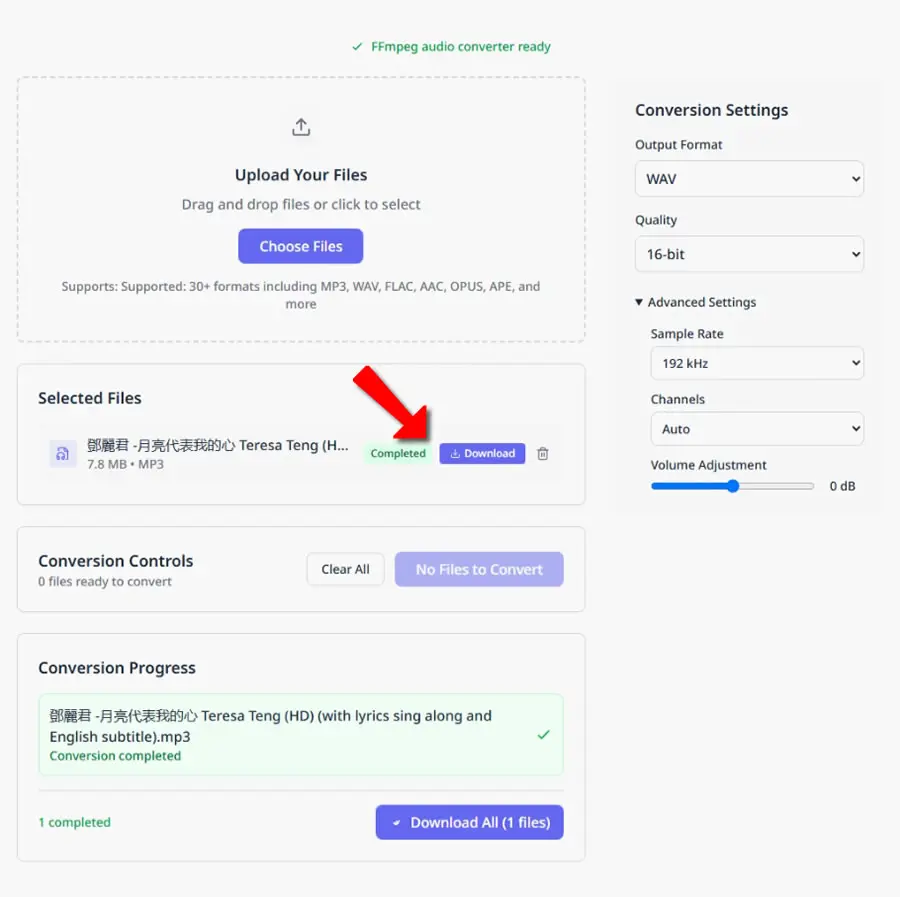Delete the file with trash icon

(542, 453)
